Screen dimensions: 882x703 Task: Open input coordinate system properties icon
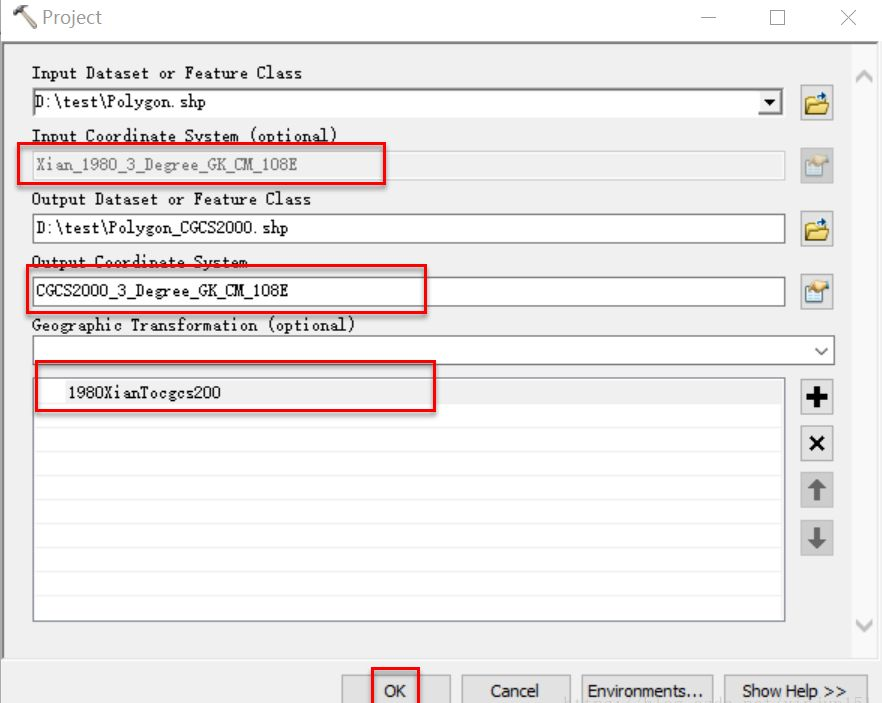pyautogui.click(x=816, y=166)
